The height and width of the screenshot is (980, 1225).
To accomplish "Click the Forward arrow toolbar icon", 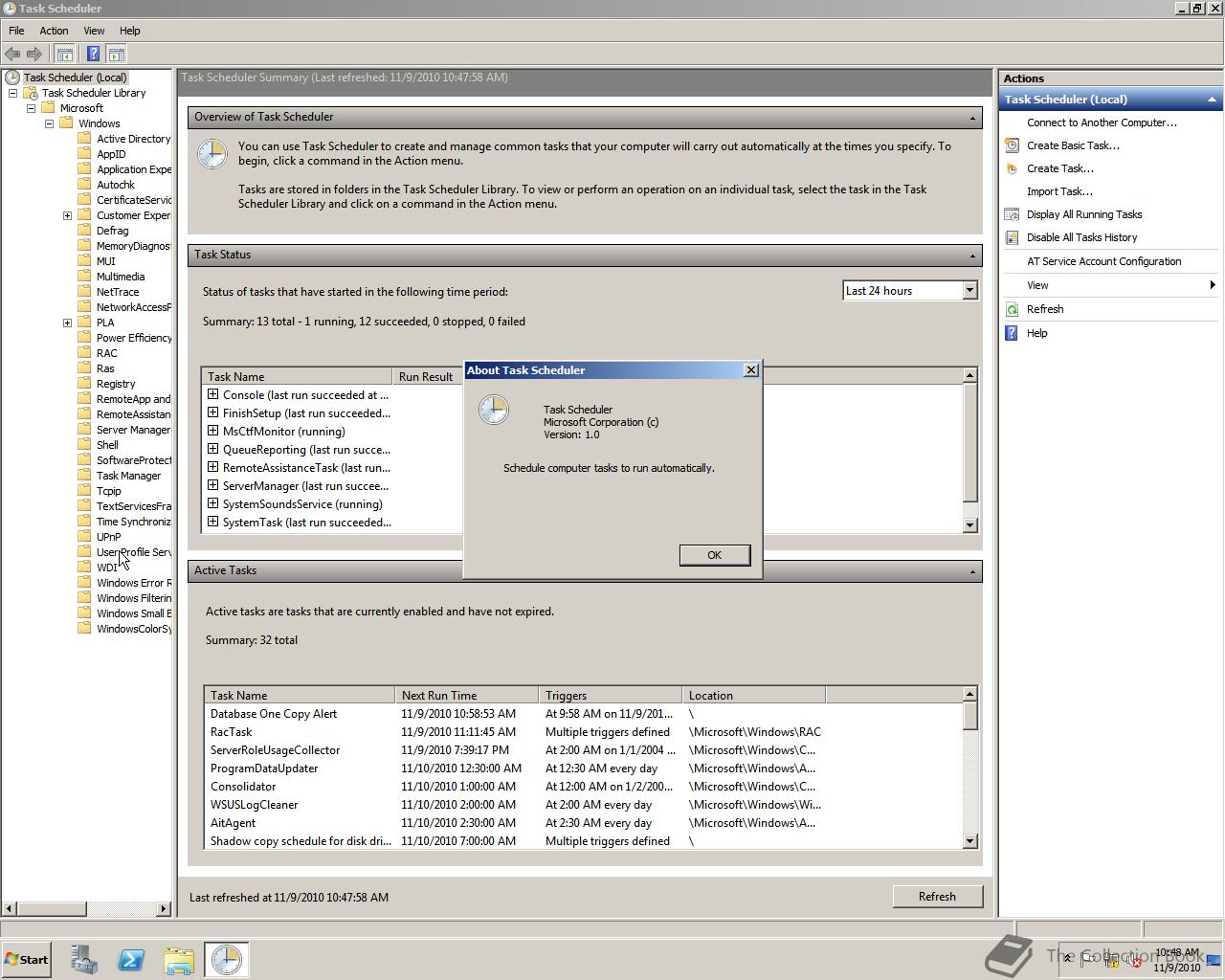I will coord(34,55).
